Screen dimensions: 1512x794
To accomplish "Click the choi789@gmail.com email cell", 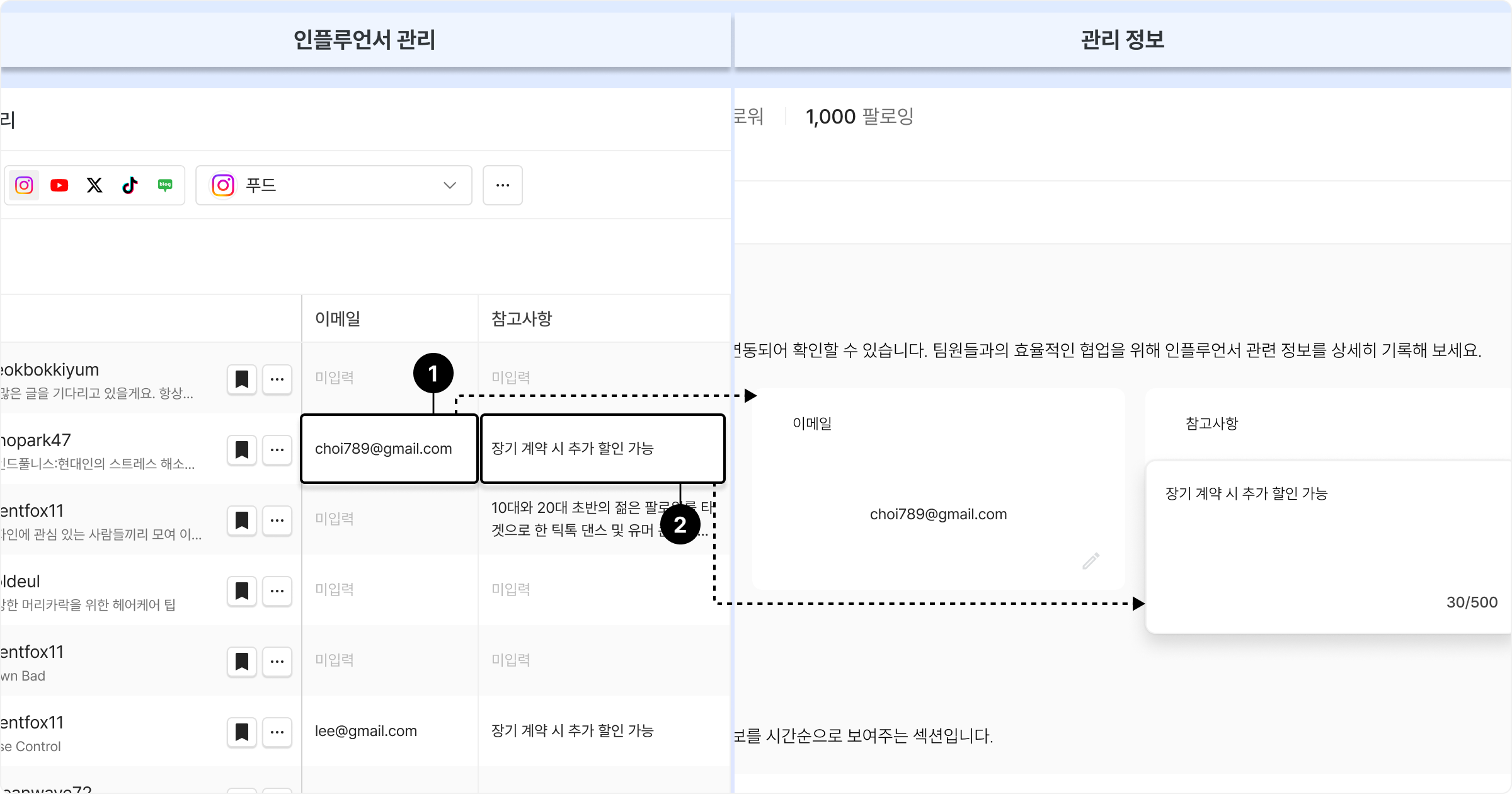I will pyautogui.click(x=389, y=449).
